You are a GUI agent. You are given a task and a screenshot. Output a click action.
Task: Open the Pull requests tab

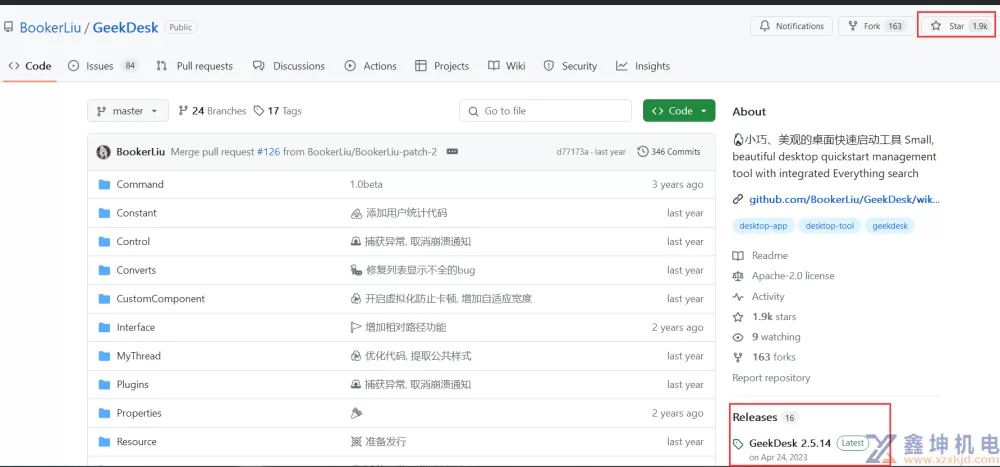[x=195, y=66]
